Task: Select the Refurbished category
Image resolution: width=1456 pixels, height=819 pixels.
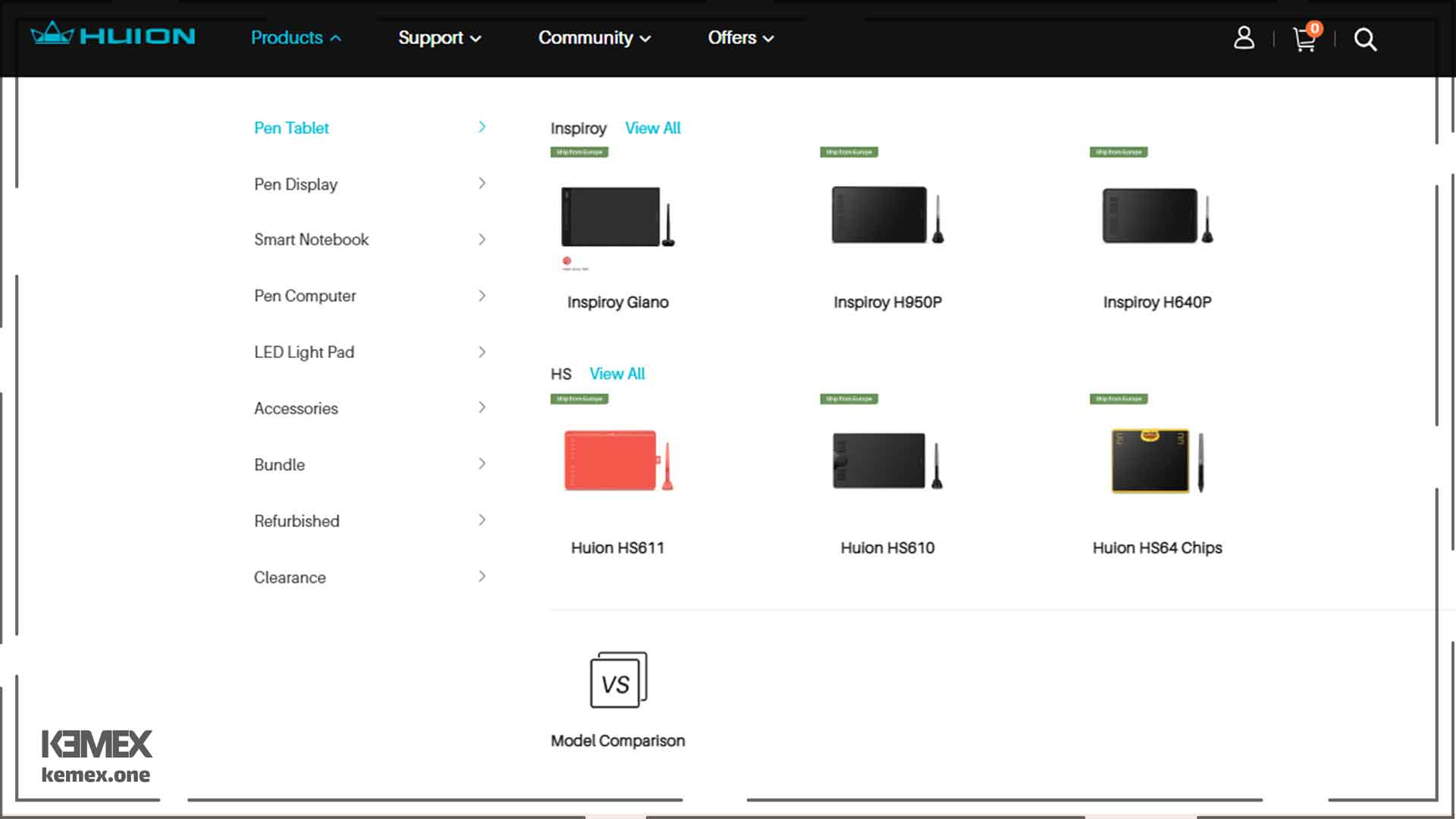Action: pyautogui.click(x=297, y=521)
